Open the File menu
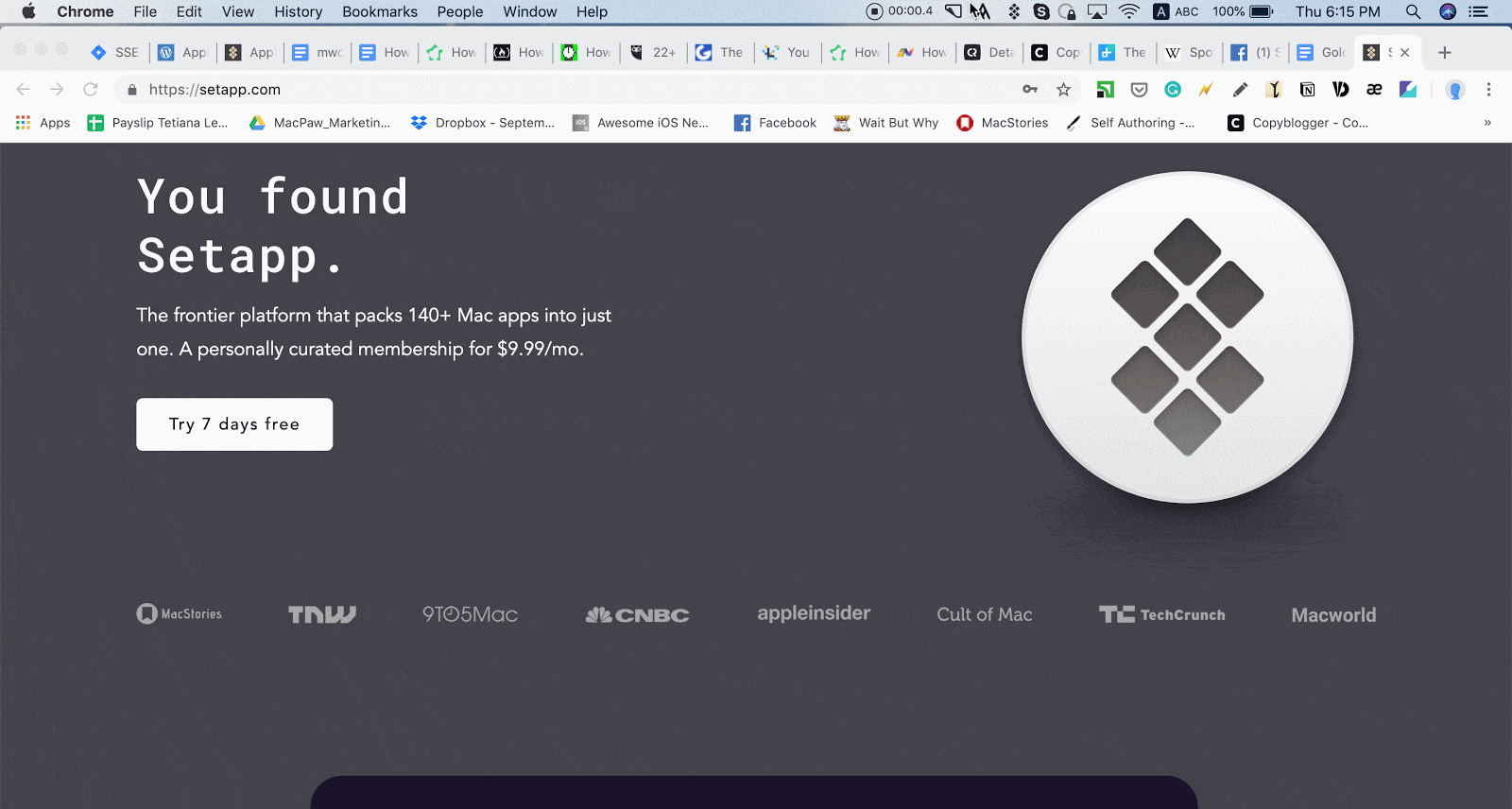The image size is (1512, 809). click(x=146, y=11)
